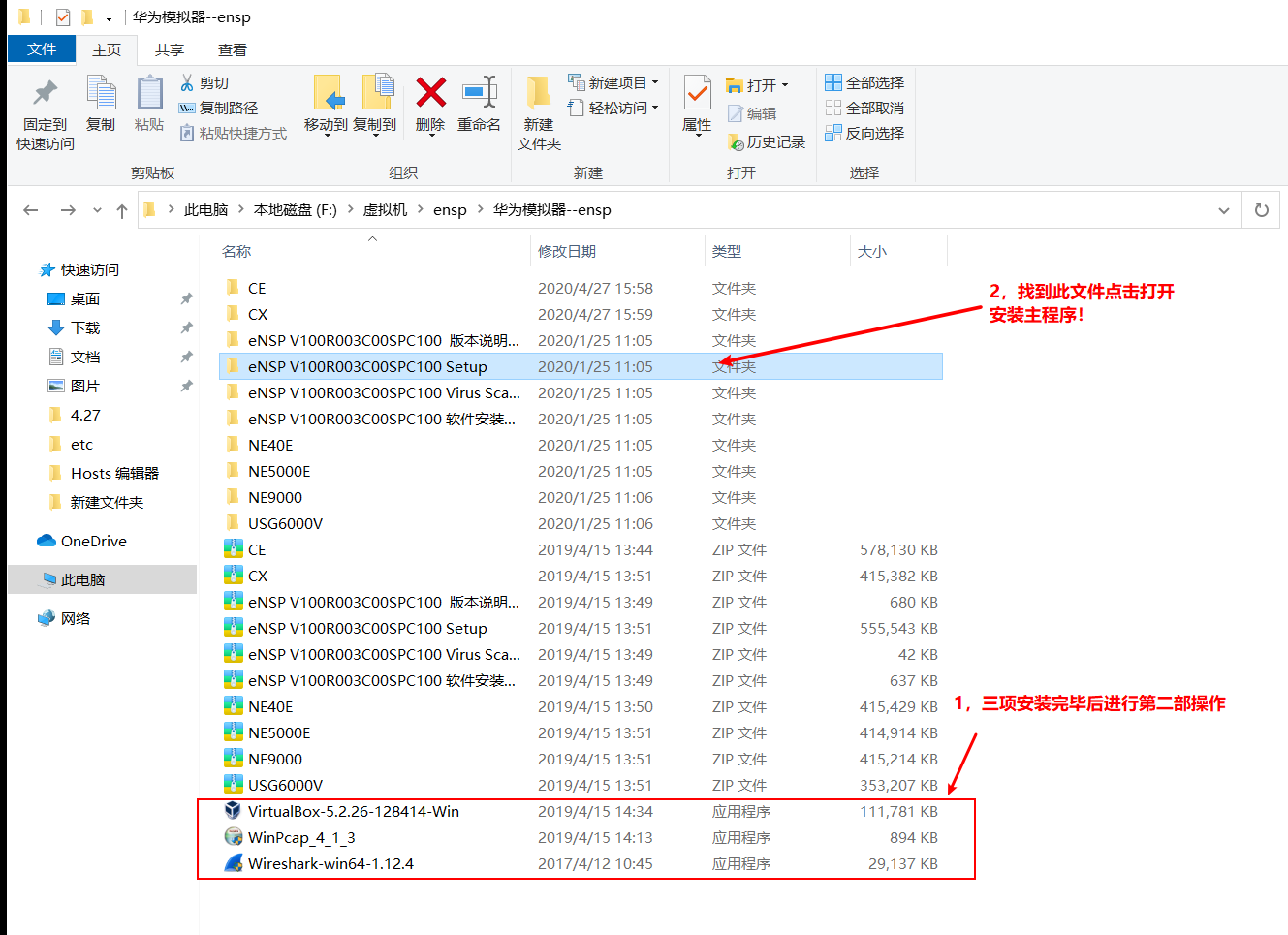This screenshot has width=1288, height=935.
Task: Click the Refresh button by address bar
Action: point(1262,210)
